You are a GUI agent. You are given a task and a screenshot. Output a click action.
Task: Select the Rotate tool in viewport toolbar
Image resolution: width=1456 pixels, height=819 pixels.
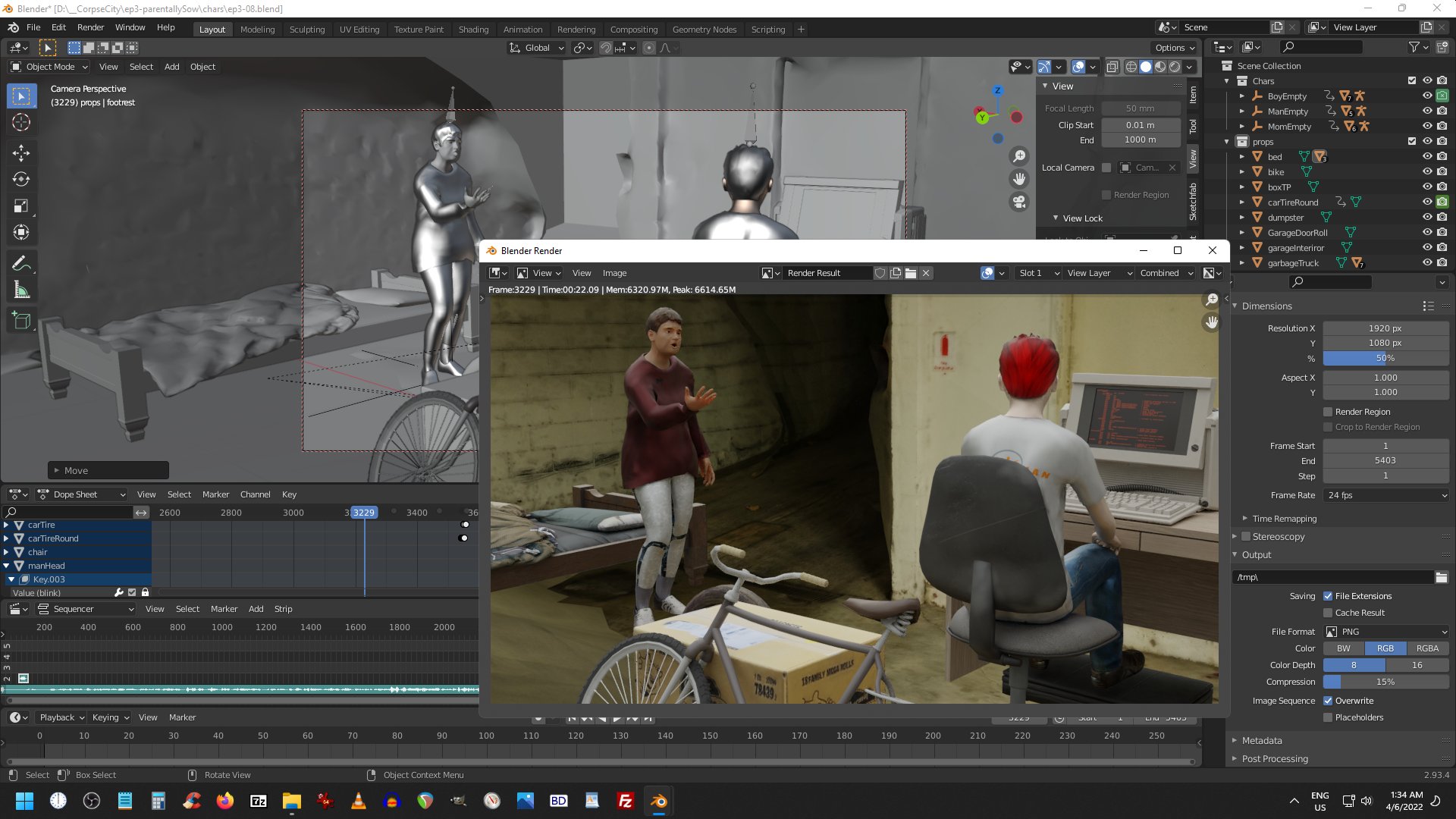[21, 180]
